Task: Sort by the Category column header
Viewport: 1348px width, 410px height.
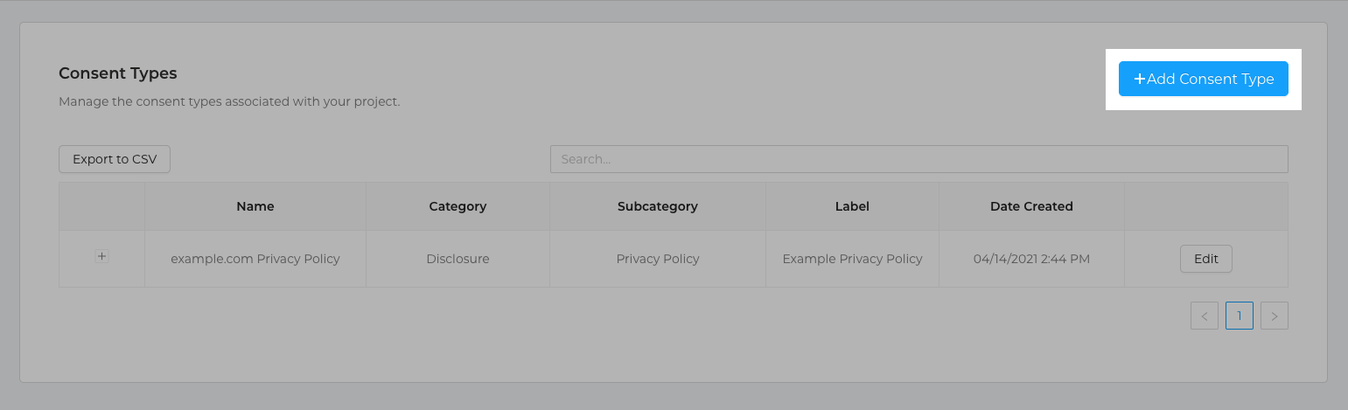Action: pyautogui.click(x=458, y=206)
